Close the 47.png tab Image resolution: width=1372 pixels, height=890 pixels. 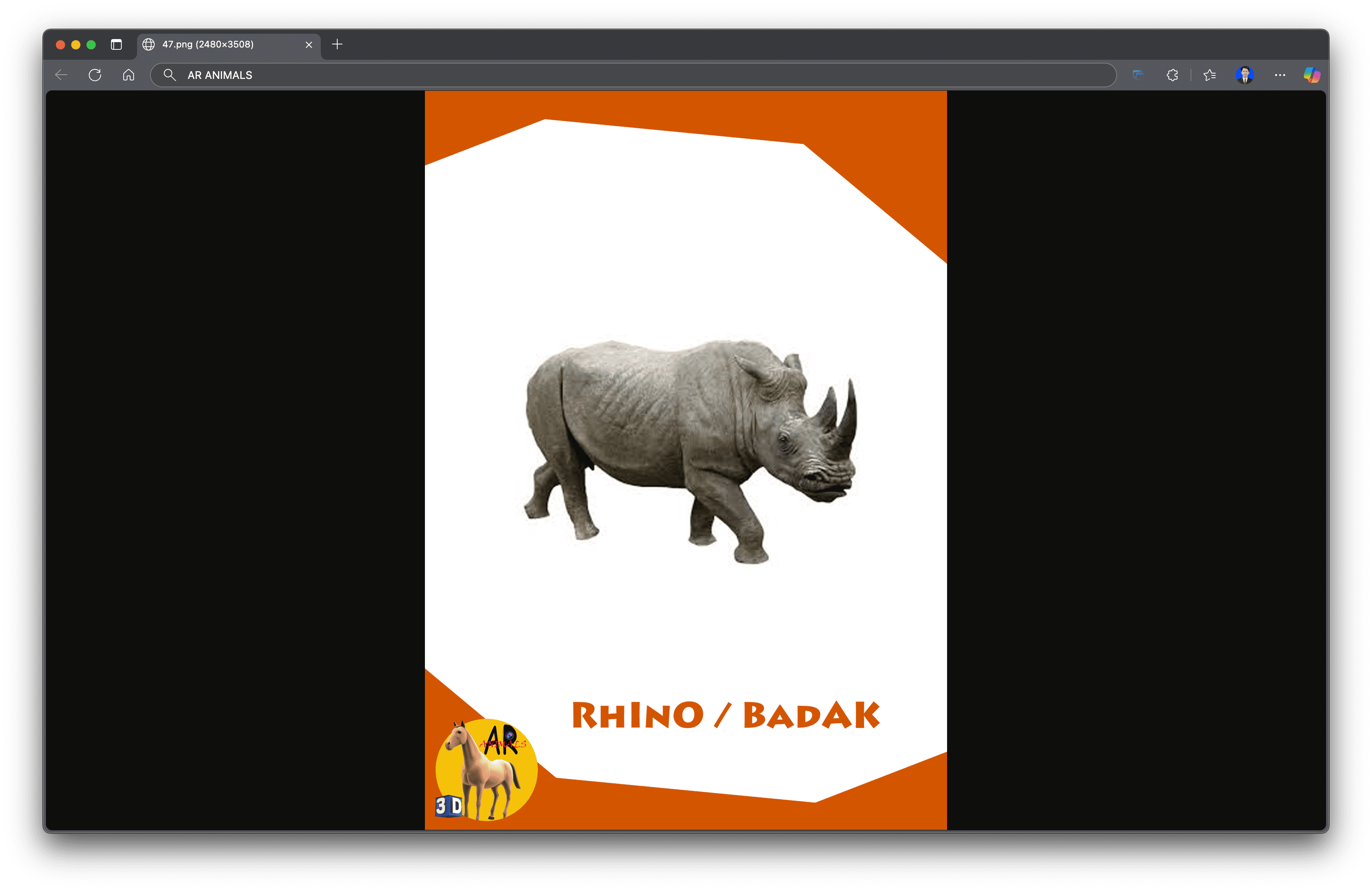pyautogui.click(x=309, y=44)
